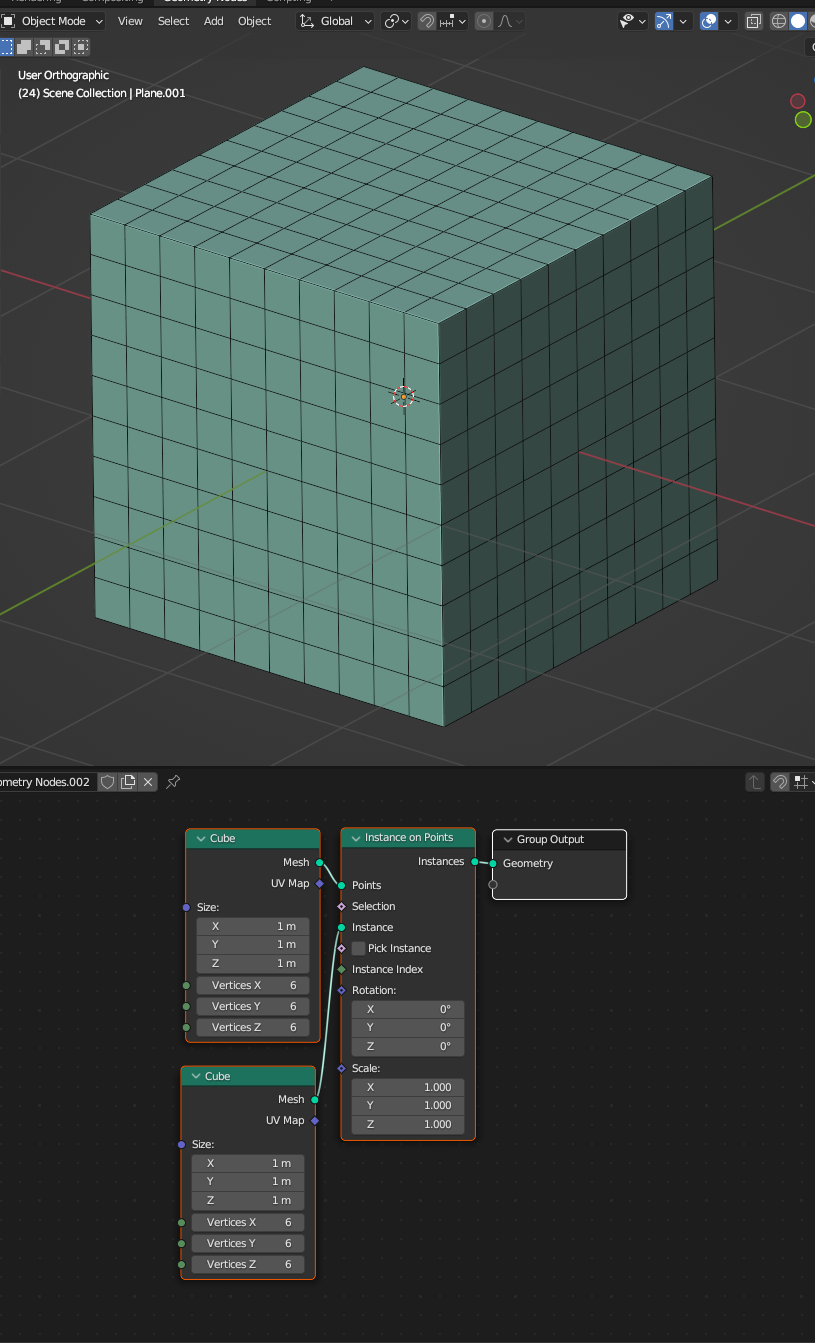
Task: Unlink the node tree with the X button
Action: 148,781
